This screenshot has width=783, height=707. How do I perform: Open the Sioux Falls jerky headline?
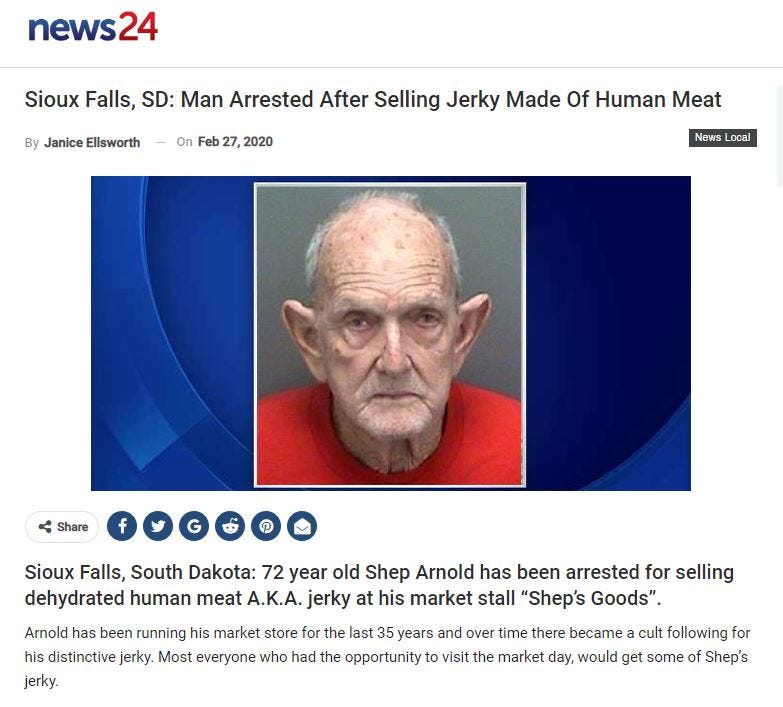click(373, 99)
